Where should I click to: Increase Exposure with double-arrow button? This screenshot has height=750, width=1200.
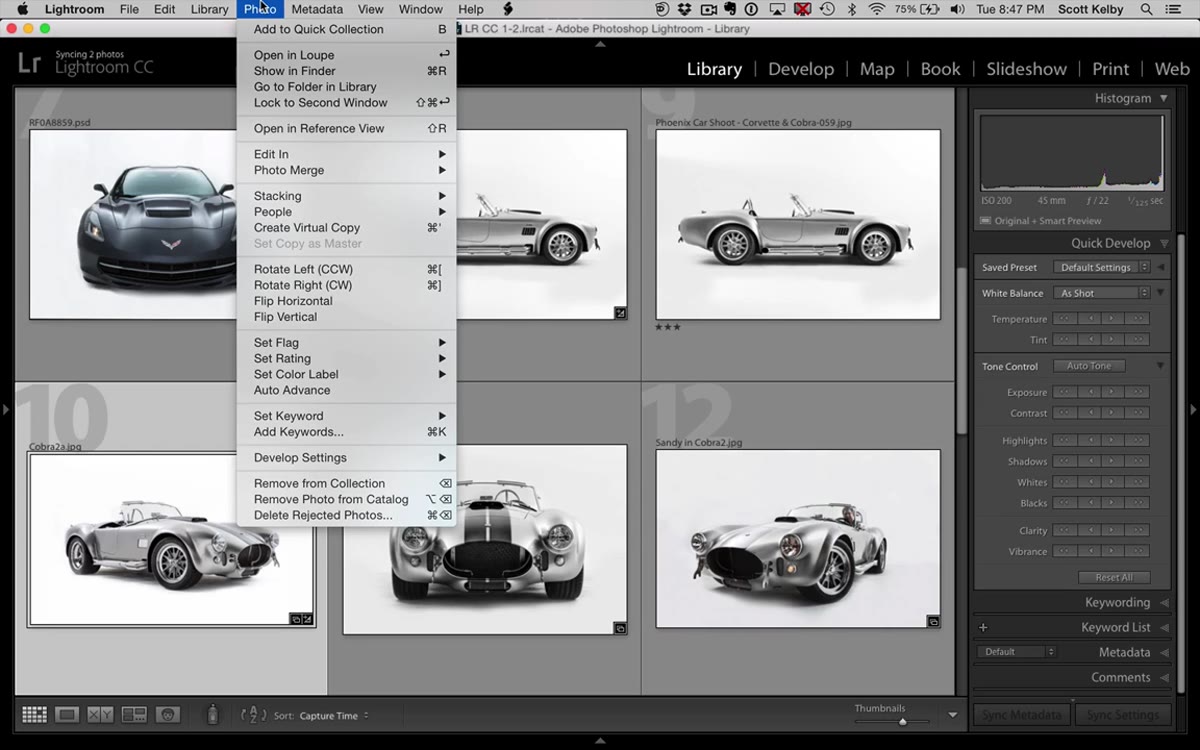1138,392
